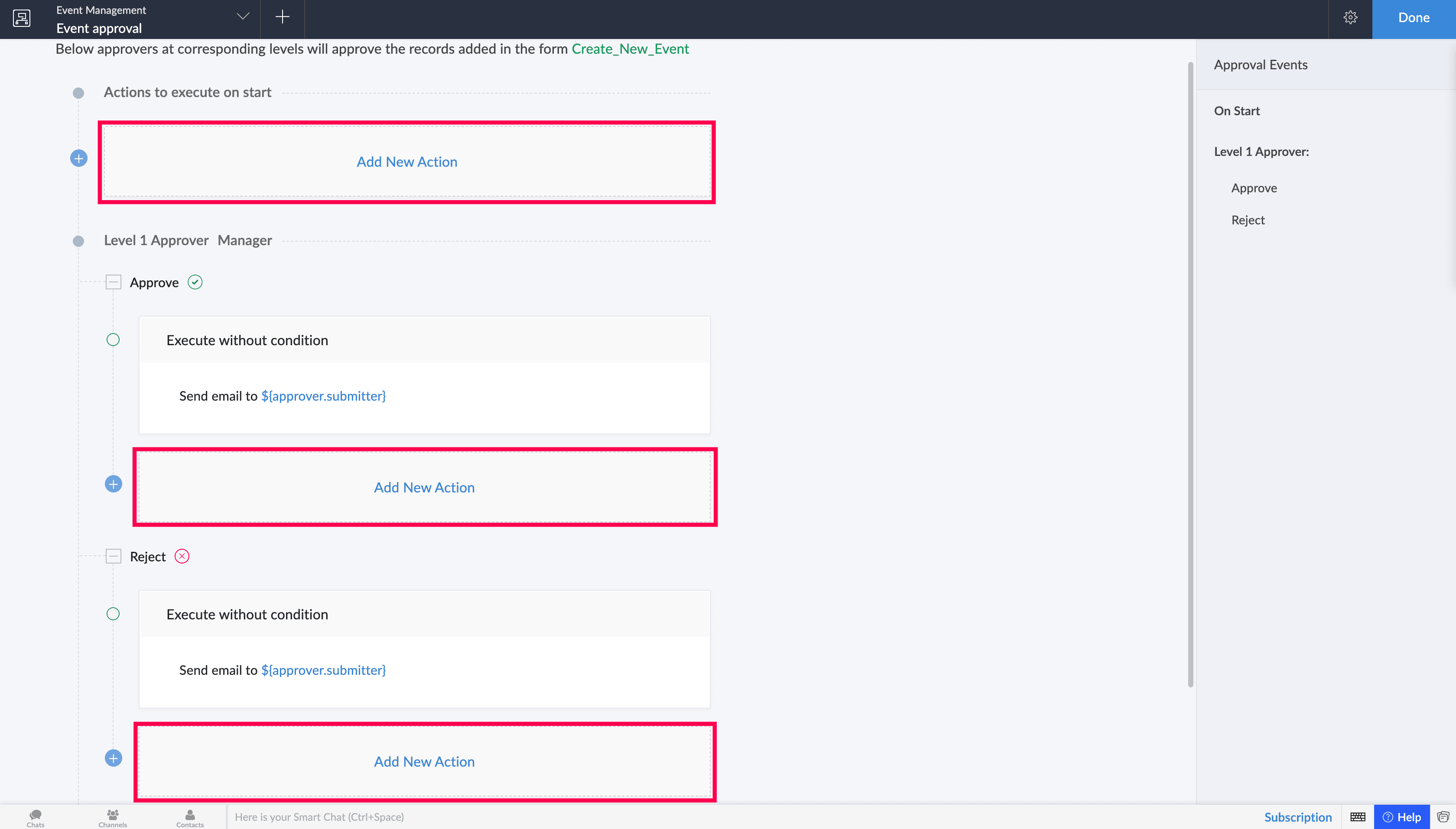The width and height of the screenshot is (1456, 829).
Task: Collapse the Approve section
Action: coord(114,282)
